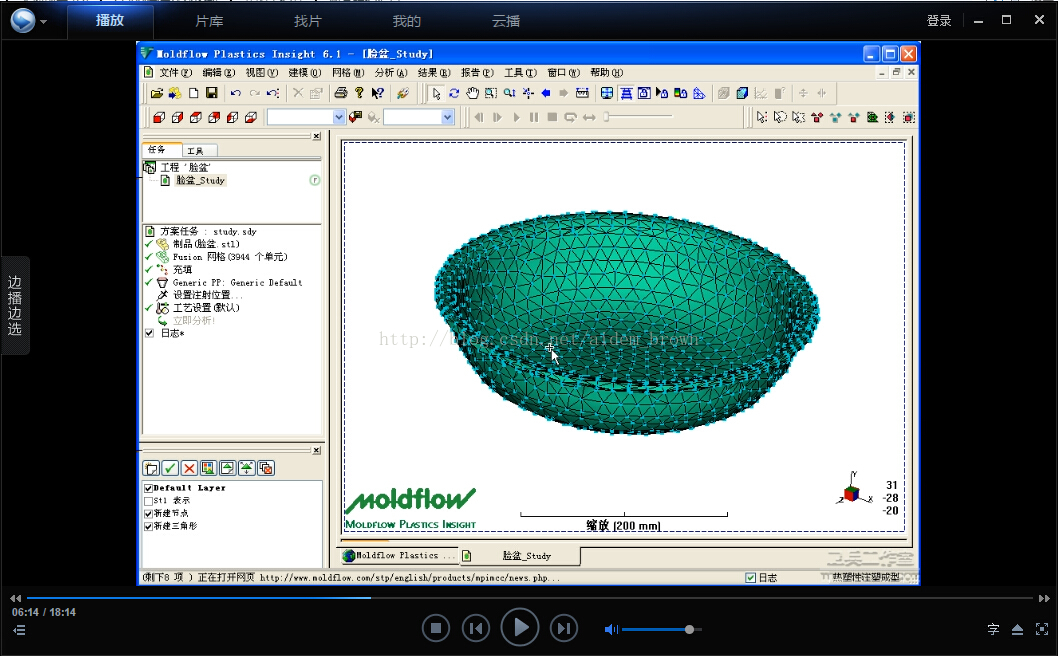Click 登录 login button in player
This screenshot has width=1058, height=656.
click(x=939, y=21)
